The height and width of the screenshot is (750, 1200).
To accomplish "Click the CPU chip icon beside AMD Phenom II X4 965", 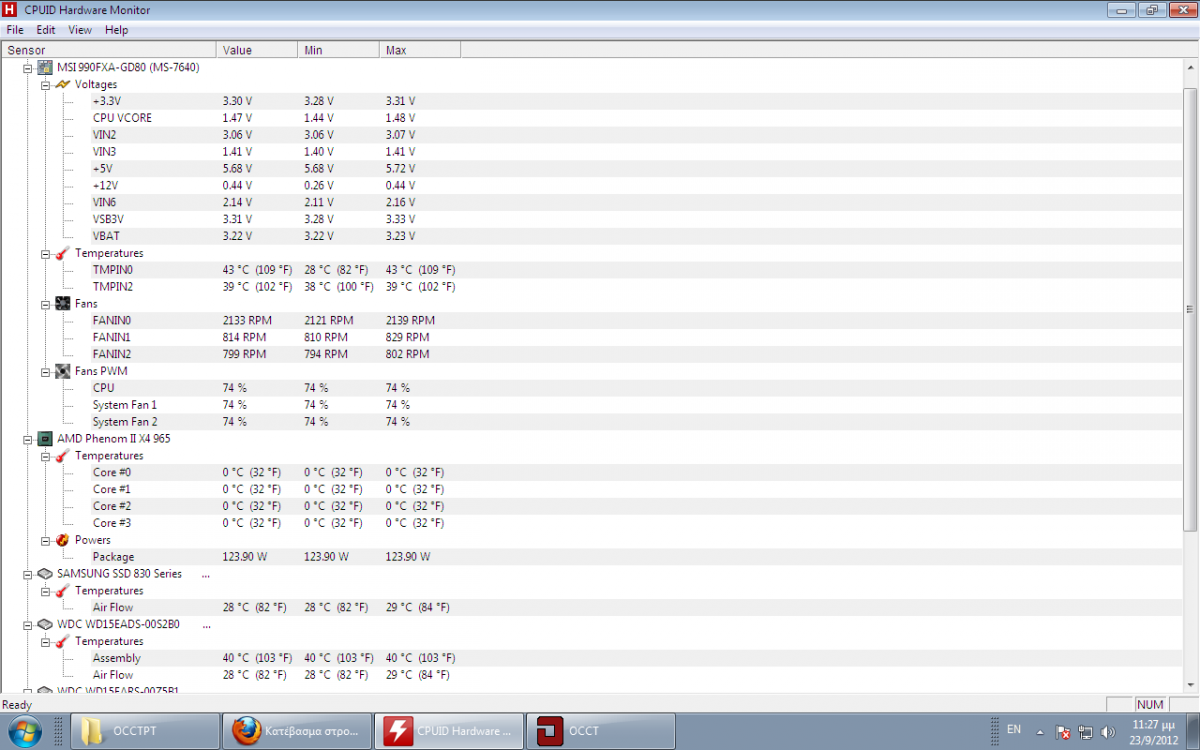I will click(45, 439).
